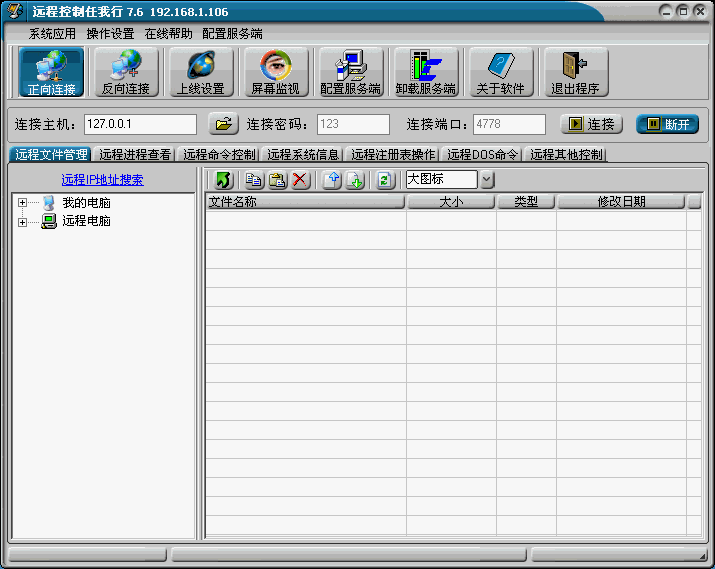Viewport: 715px width, 569px height.
Task: Click the 卸载服务端 uninstall server icon
Action: 425,72
